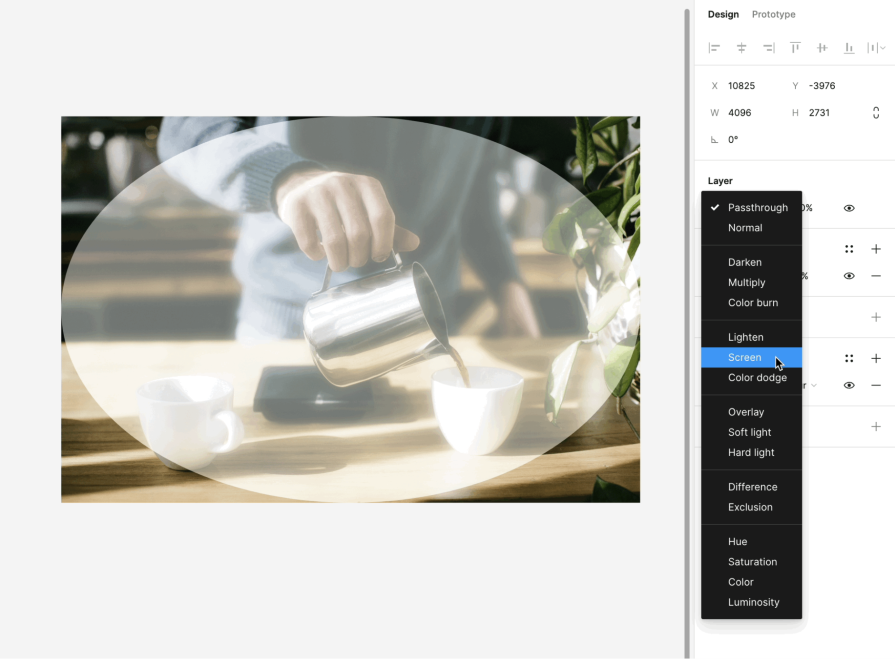Image resolution: width=895 pixels, height=659 pixels.
Task: Toggle the stroke's visibility eye
Action: click(x=848, y=385)
